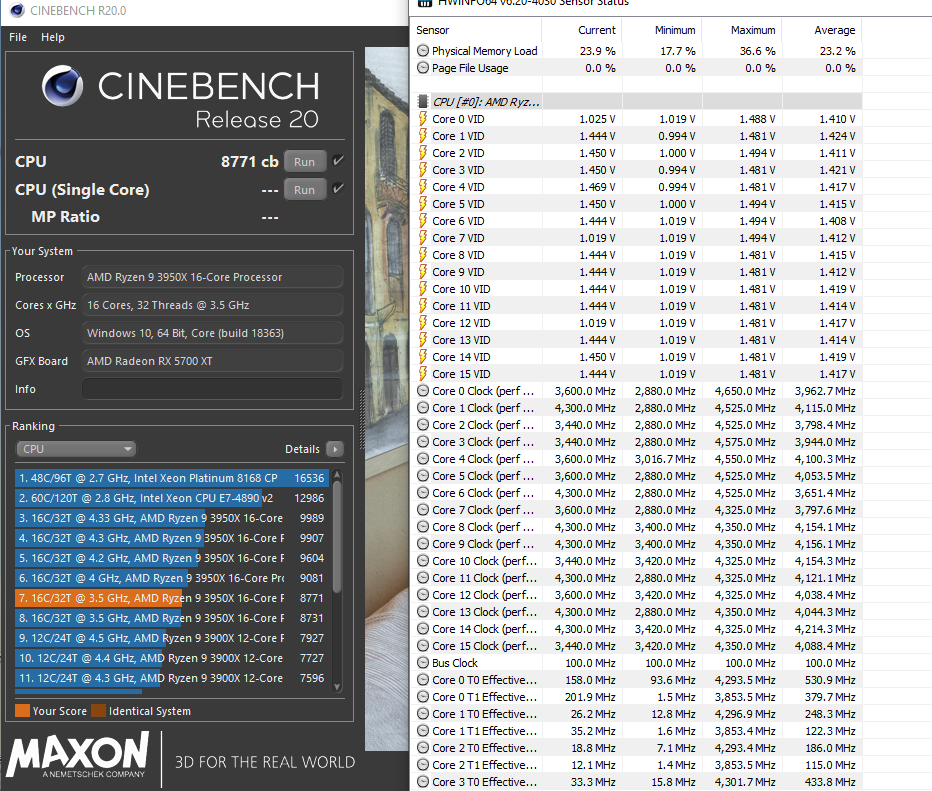Click the Cores x GHz field
The width and height of the screenshot is (932, 791).
(x=212, y=305)
